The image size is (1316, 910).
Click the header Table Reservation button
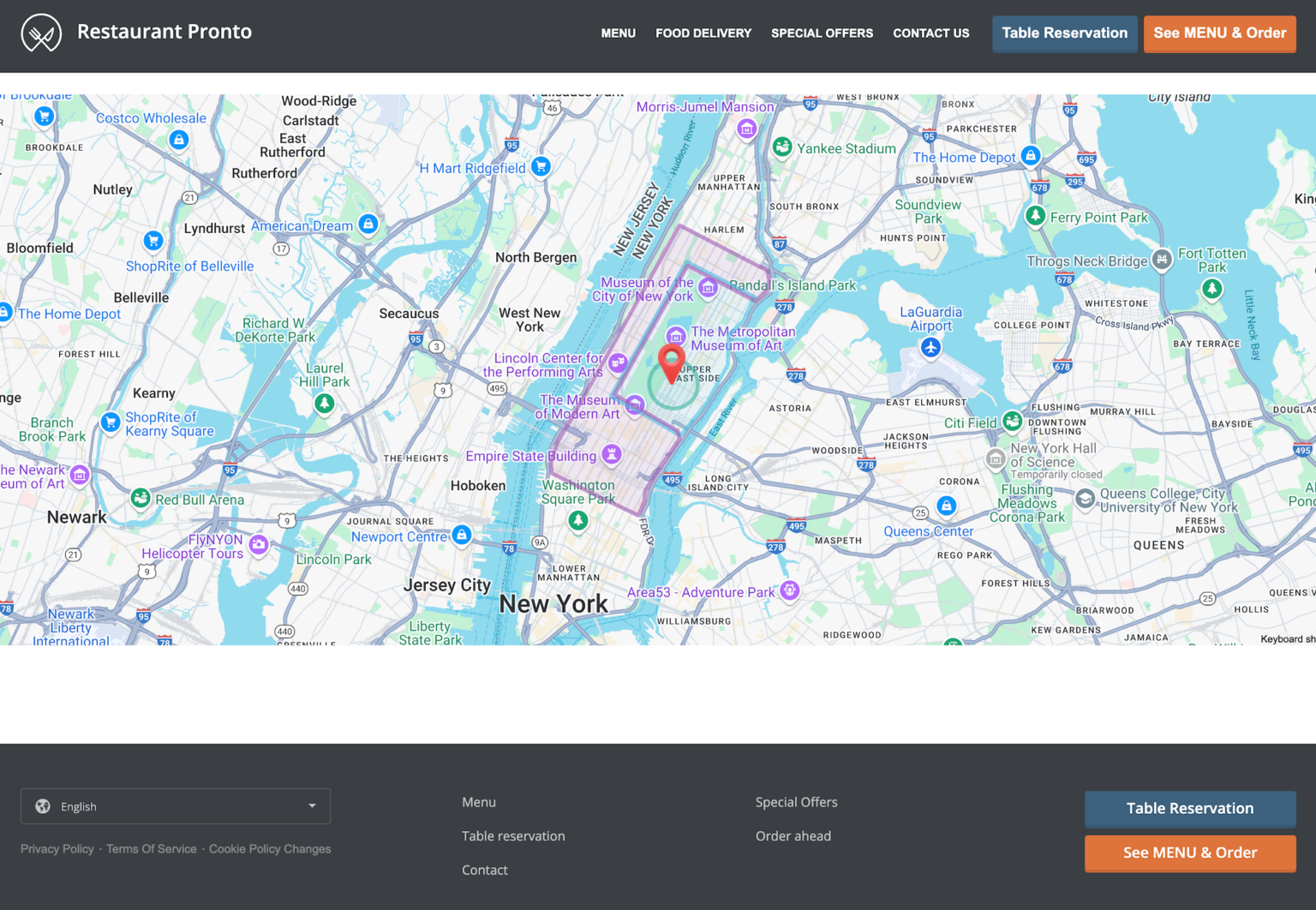click(x=1064, y=33)
